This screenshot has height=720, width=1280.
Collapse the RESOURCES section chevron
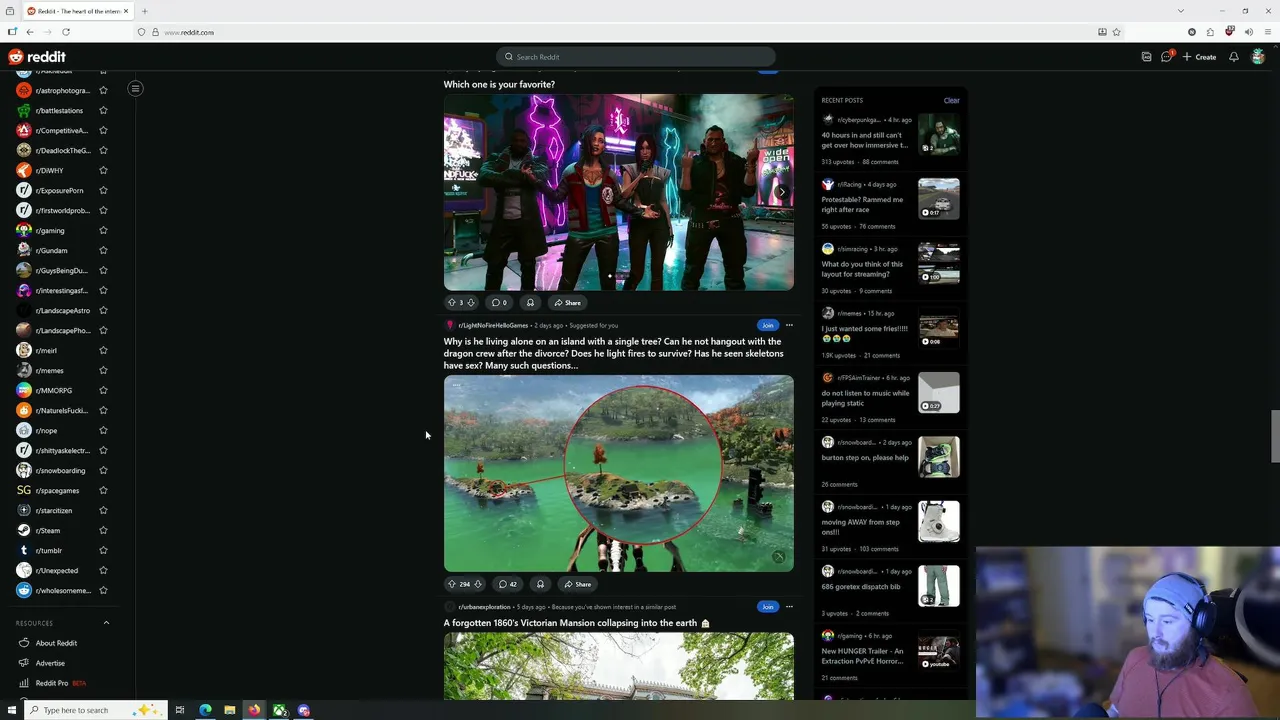(x=106, y=623)
